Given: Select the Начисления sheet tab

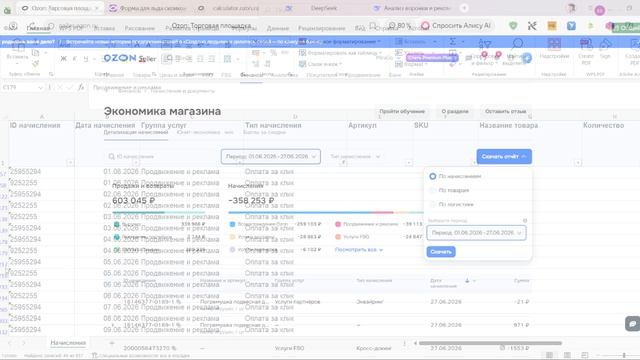Looking at the screenshot, I should (68, 343).
